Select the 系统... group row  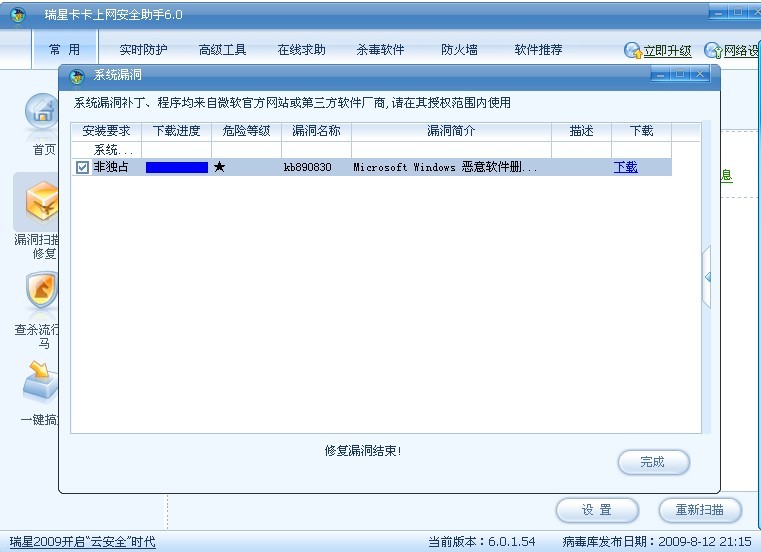[x=371, y=150]
